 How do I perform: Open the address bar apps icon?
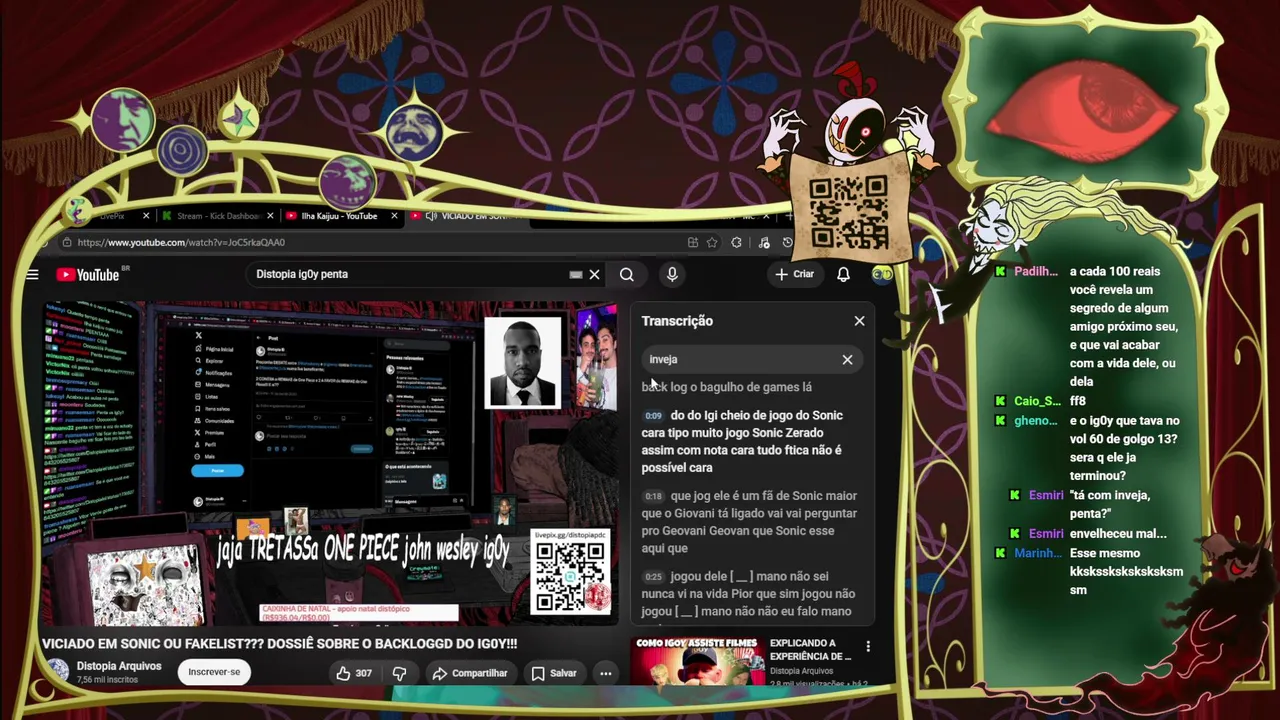coord(692,242)
